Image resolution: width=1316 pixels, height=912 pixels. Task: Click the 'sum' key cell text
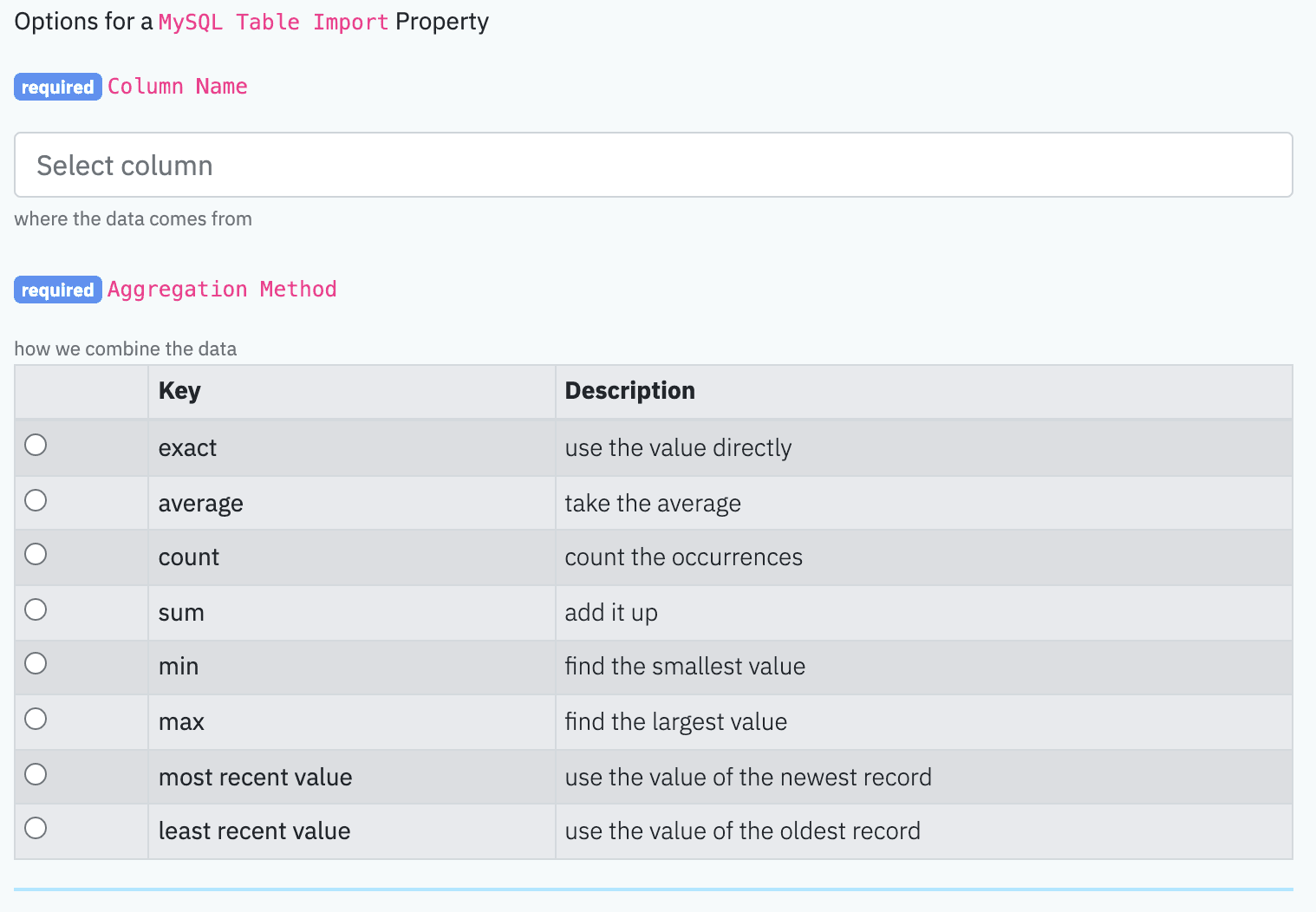pyautogui.click(x=181, y=613)
